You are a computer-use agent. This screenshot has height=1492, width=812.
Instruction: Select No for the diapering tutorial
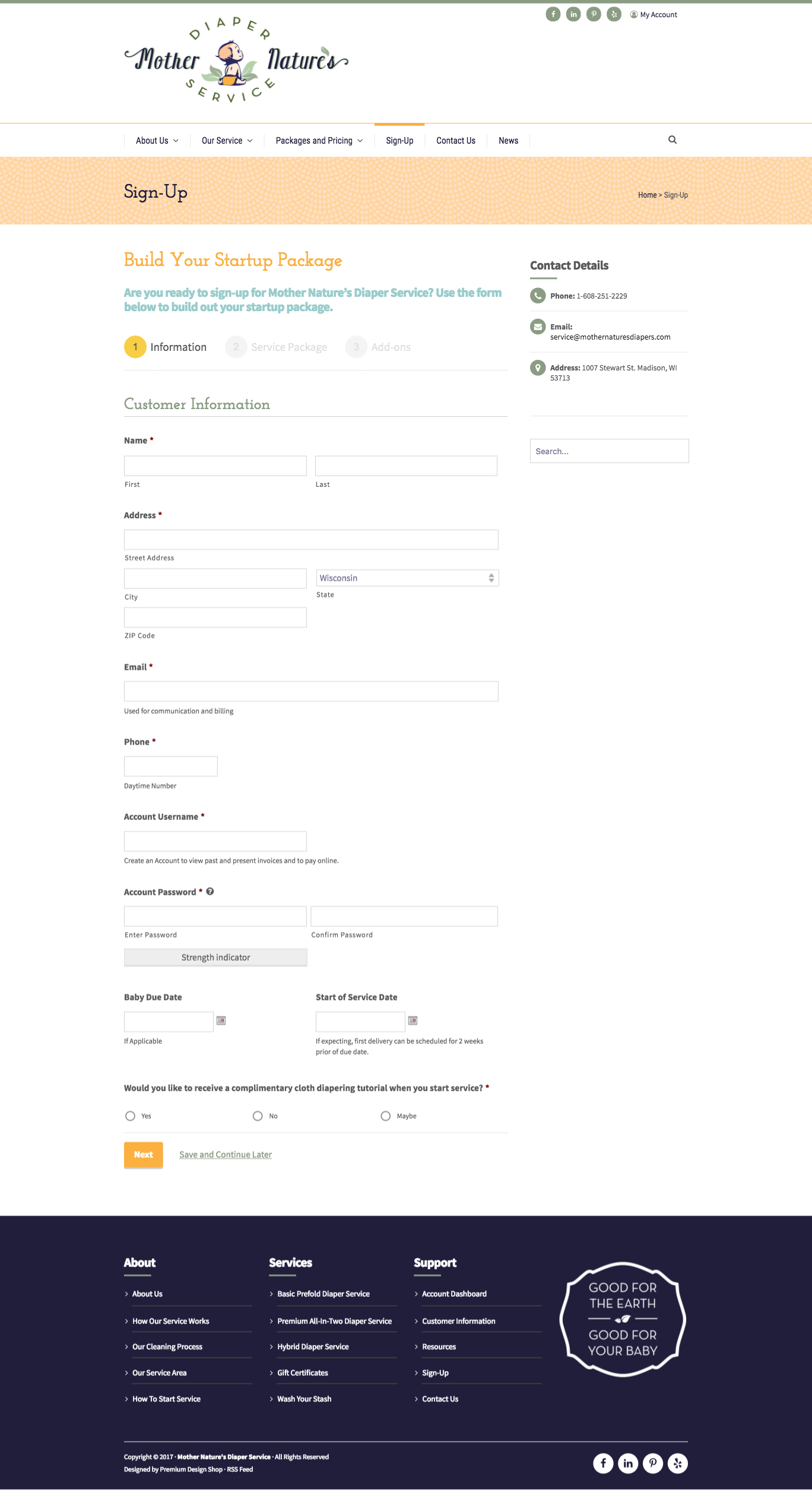[258, 1116]
